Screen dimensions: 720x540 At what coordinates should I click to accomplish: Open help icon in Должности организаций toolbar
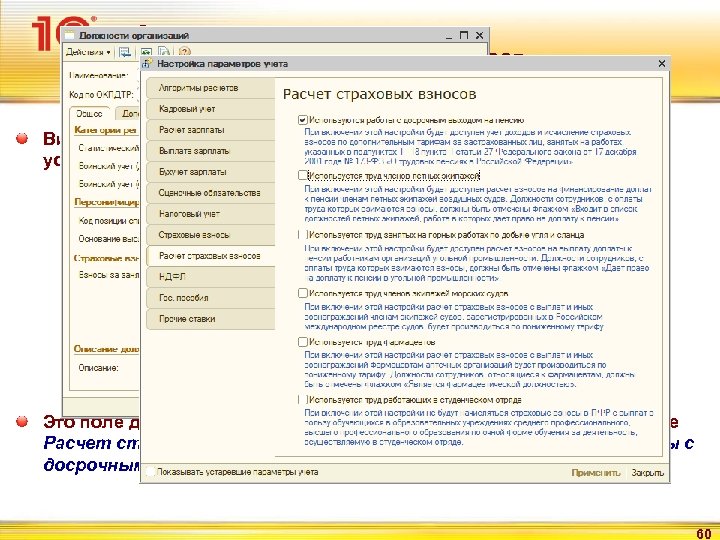tap(184, 52)
